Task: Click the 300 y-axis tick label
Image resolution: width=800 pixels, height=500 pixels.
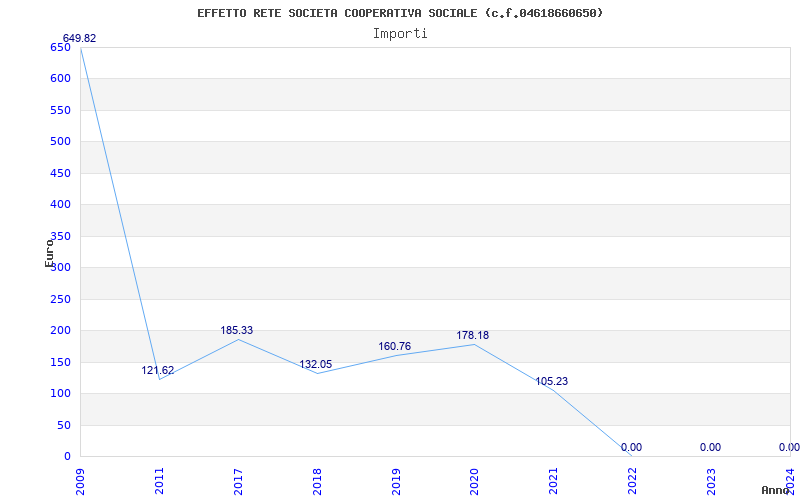Action: 60,267
